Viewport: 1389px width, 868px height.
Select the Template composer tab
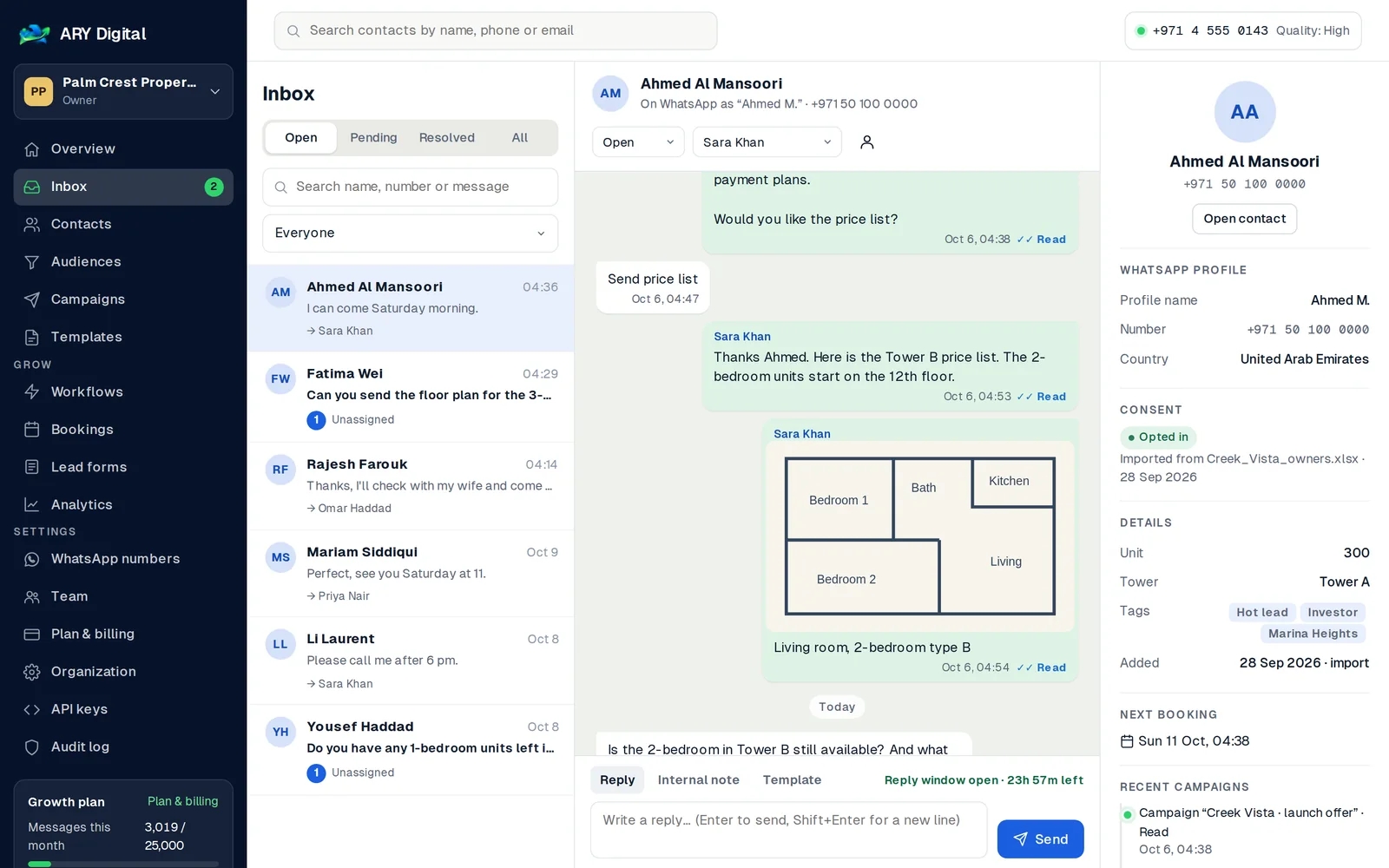[792, 779]
